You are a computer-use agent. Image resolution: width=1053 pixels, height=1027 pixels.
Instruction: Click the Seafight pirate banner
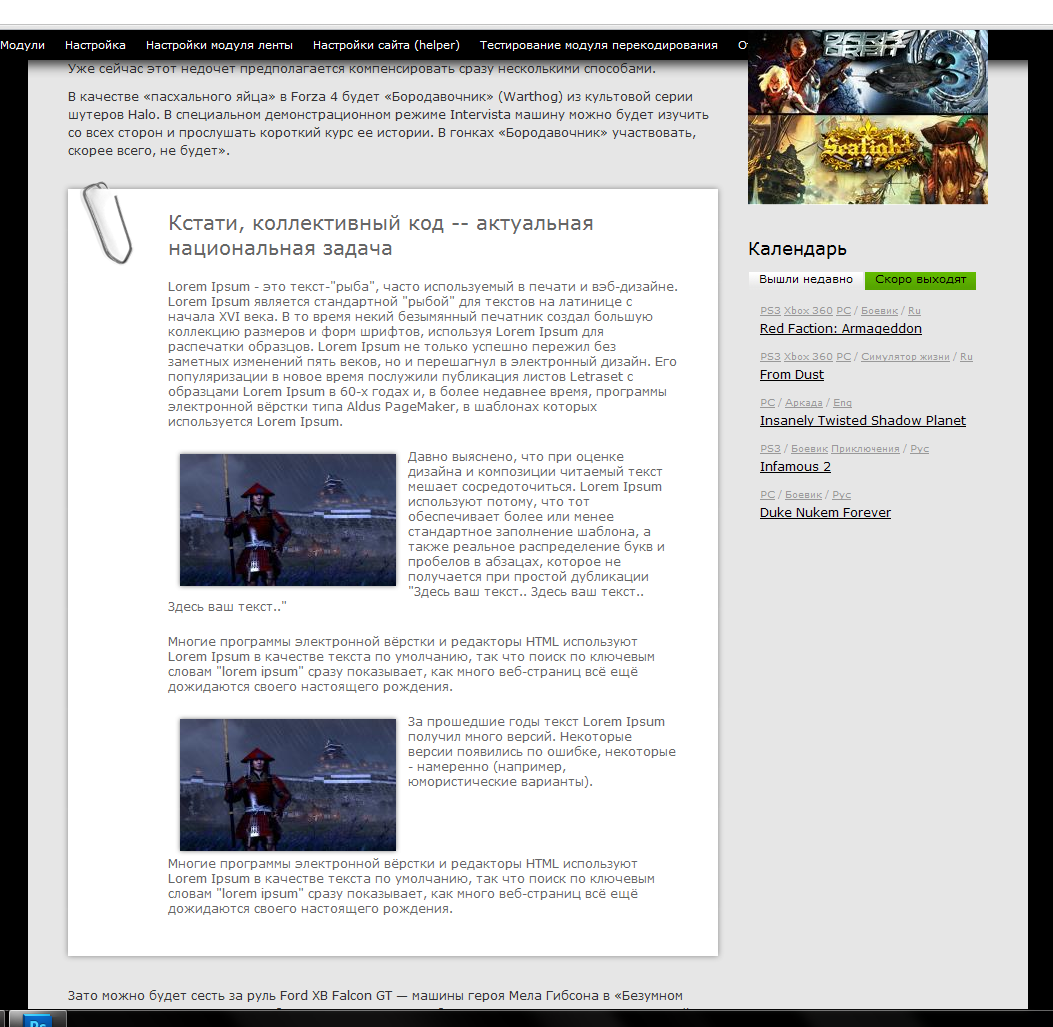868,159
